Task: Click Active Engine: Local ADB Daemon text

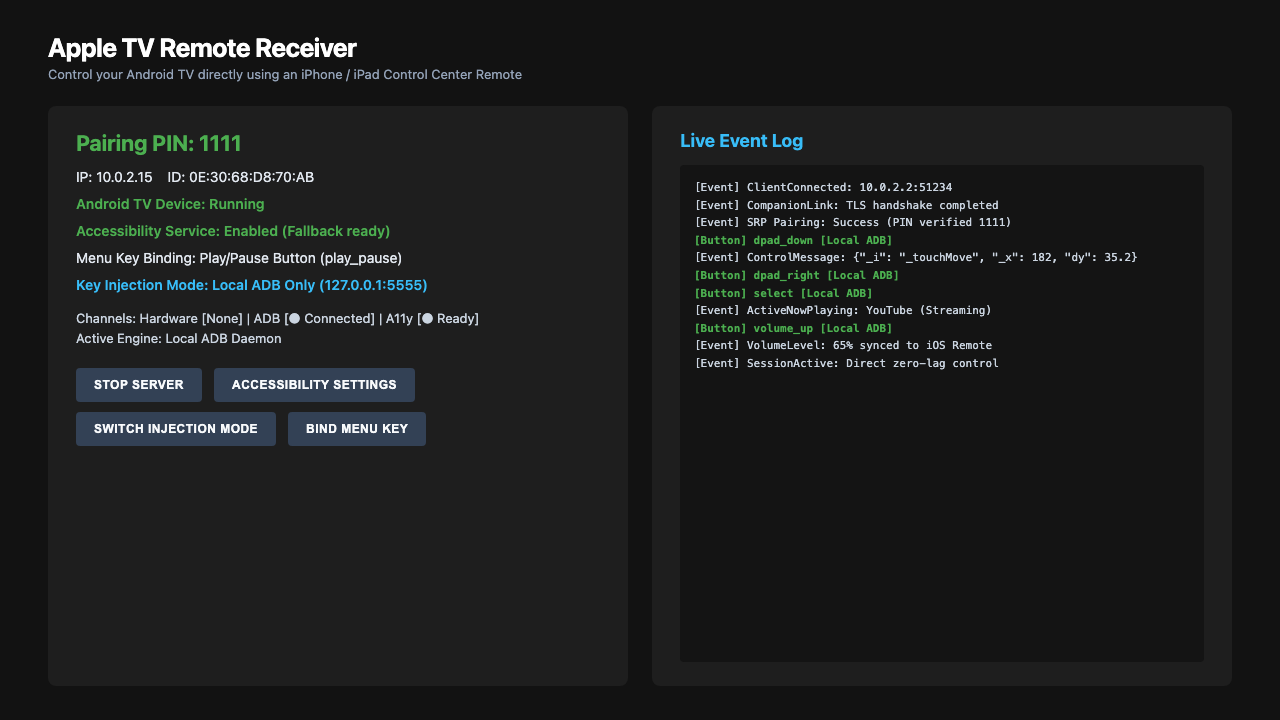Action: (179, 339)
